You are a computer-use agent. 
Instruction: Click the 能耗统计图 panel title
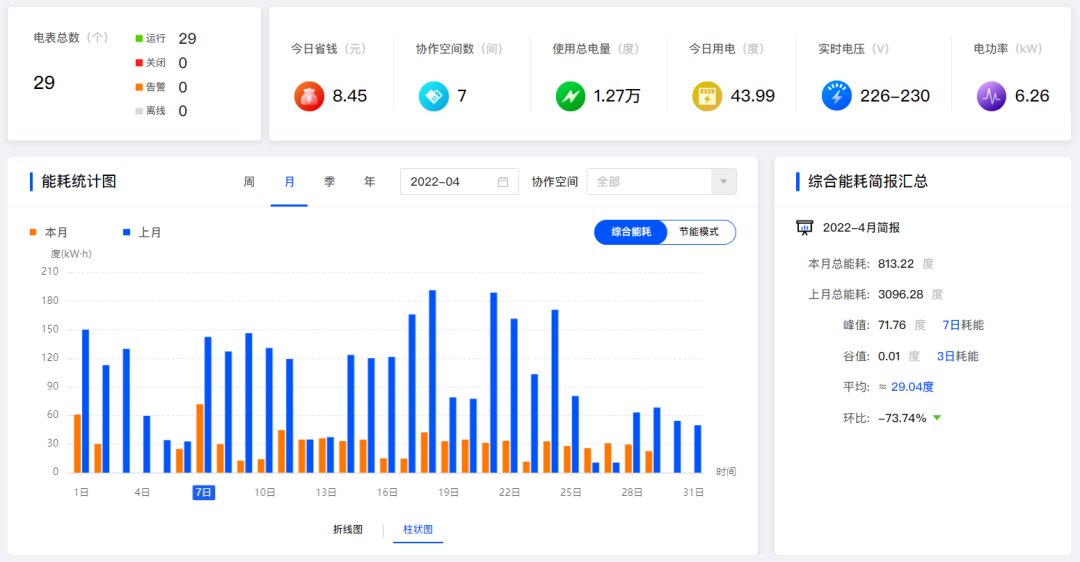(79, 182)
